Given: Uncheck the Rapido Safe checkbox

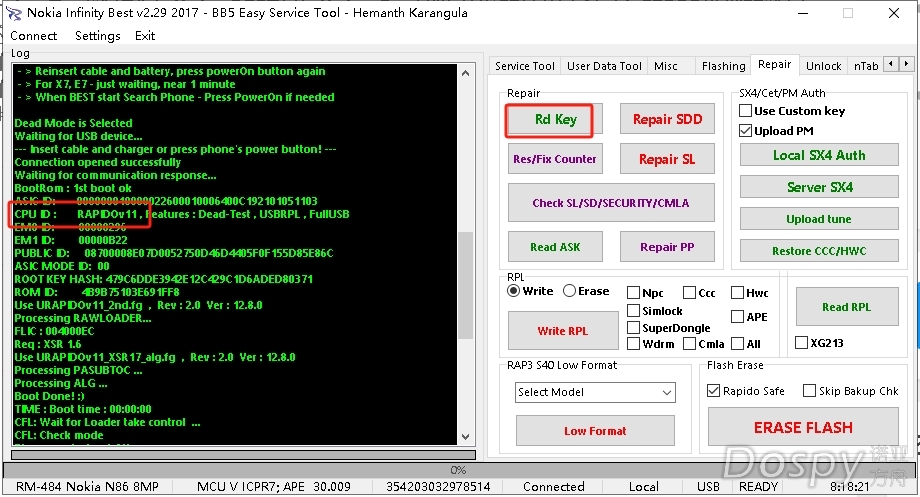Looking at the screenshot, I should click(x=746, y=391).
